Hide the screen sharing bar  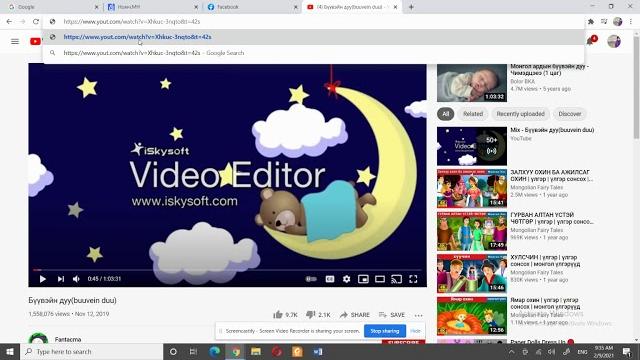click(415, 331)
